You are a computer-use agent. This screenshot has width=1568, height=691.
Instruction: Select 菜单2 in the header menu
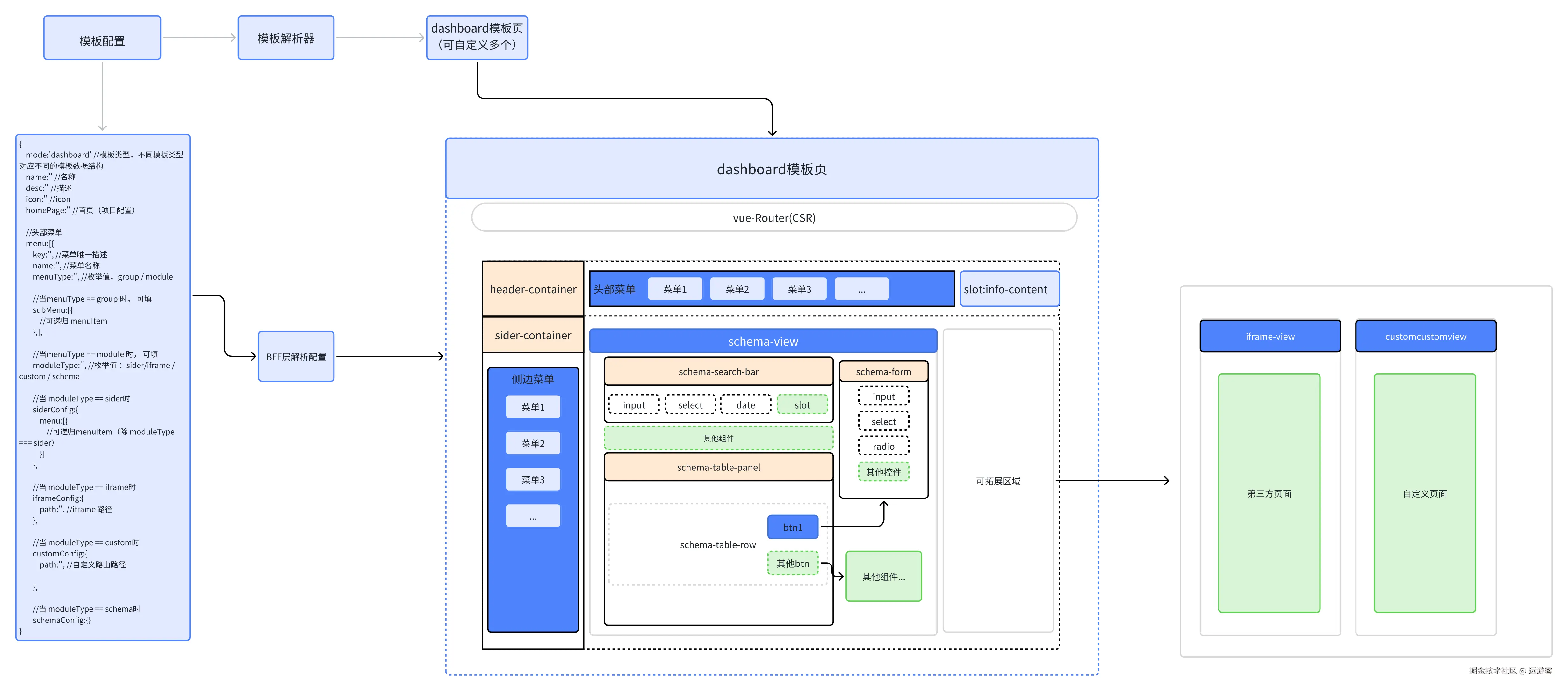tap(737, 289)
